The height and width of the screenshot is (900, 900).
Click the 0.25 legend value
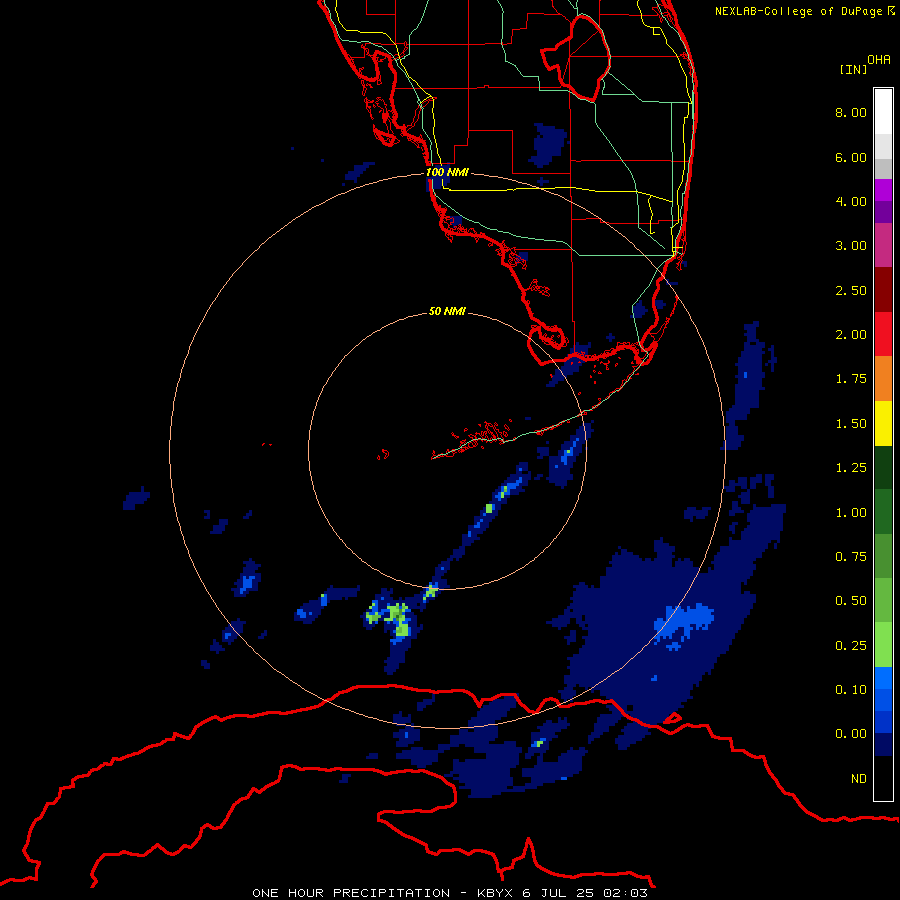[851, 646]
